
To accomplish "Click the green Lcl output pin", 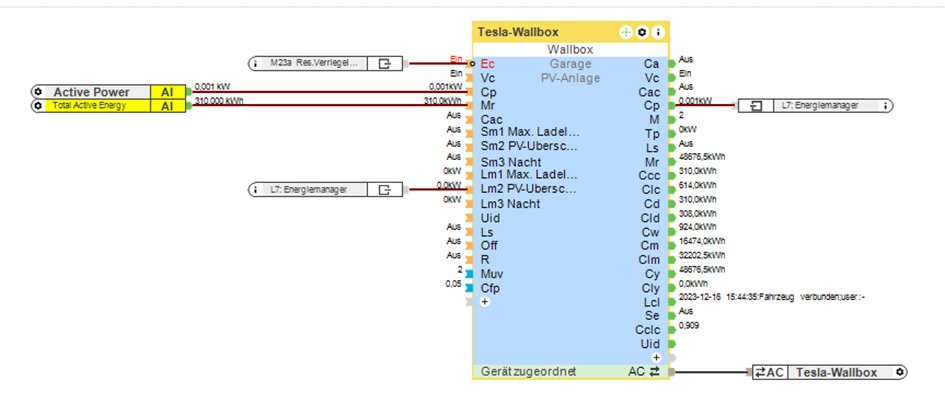I will click(672, 301).
